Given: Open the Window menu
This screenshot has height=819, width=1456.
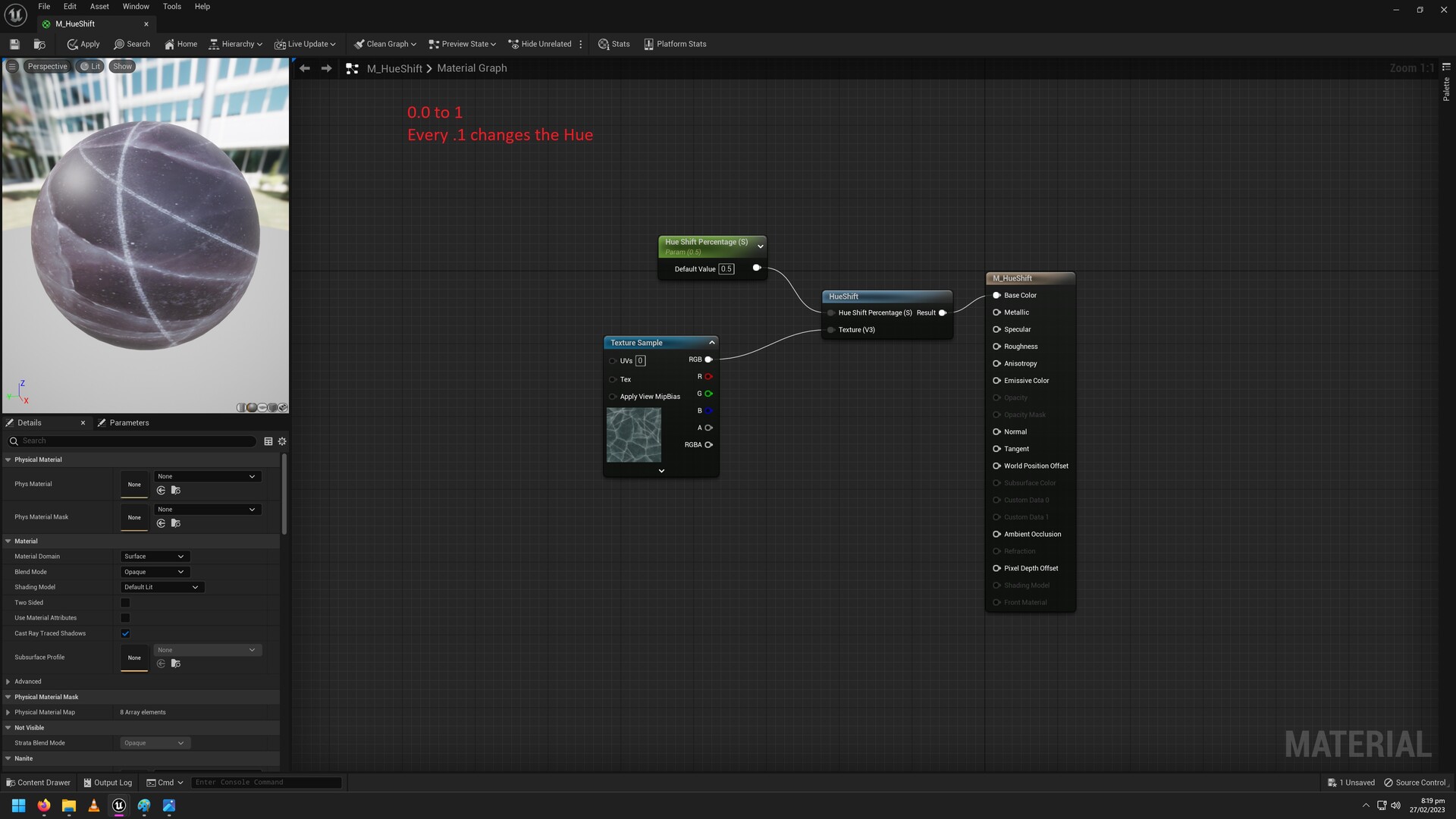Looking at the screenshot, I should [x=135, y=6].
